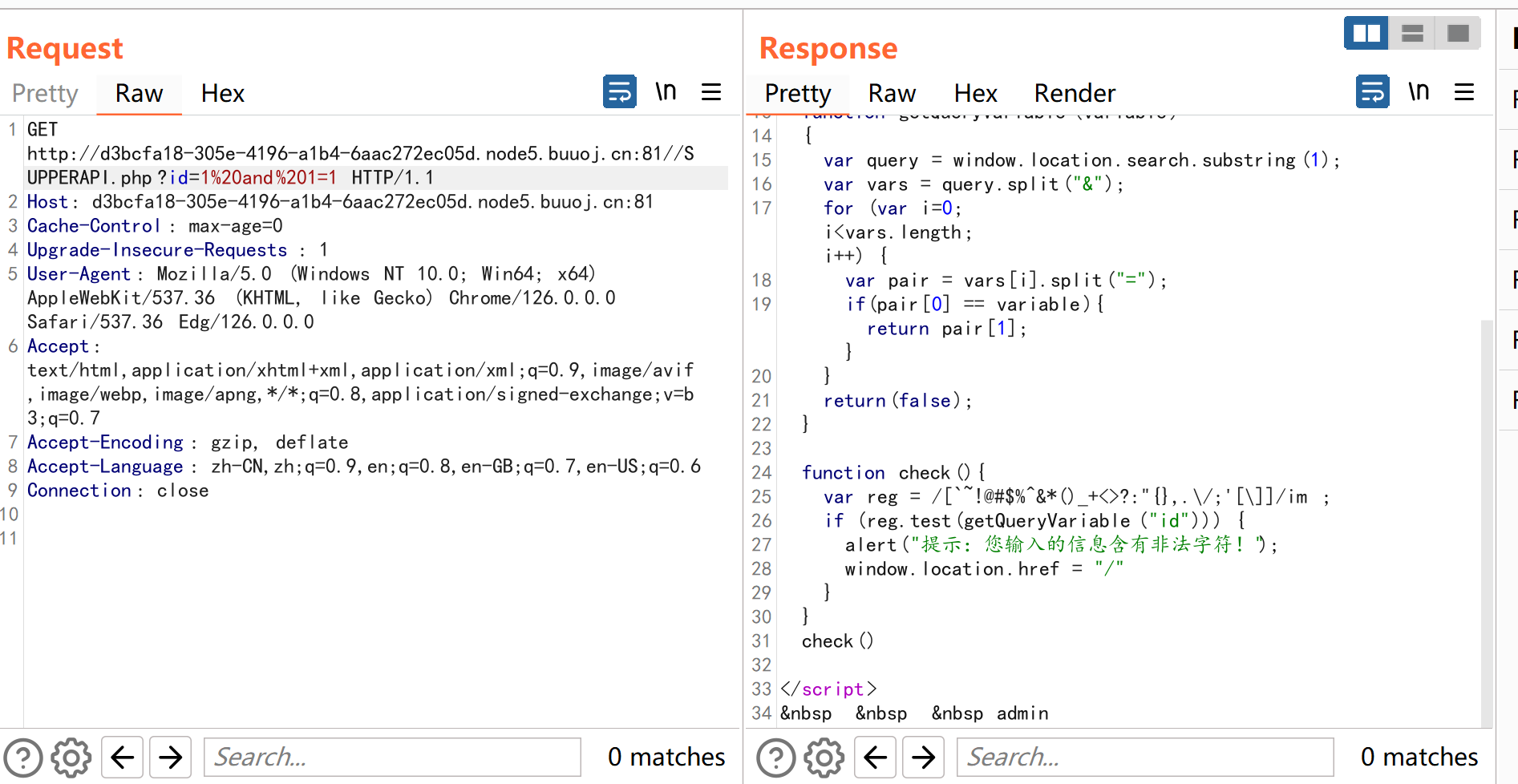Open Request search settings gear
This screenshot has width=1518, height=784.
(x=71, y=757)
